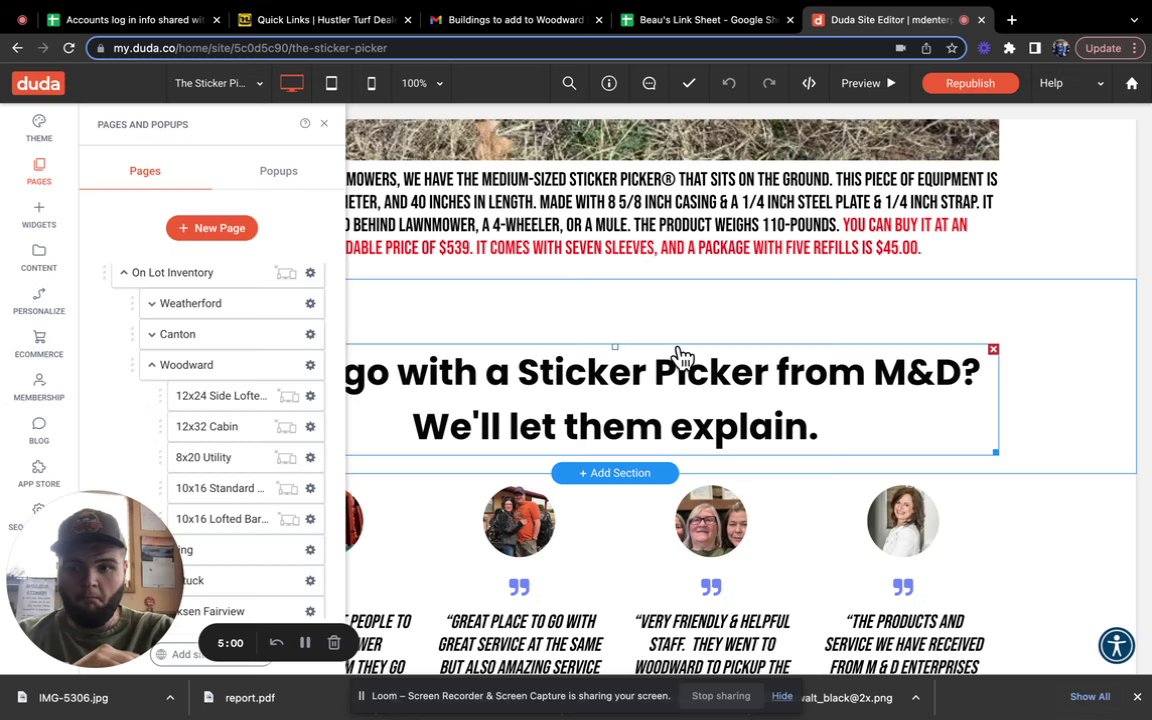This screenshot has width=1152, height=720.
Task: Open the Membership panel
Action: click(39, 387)
